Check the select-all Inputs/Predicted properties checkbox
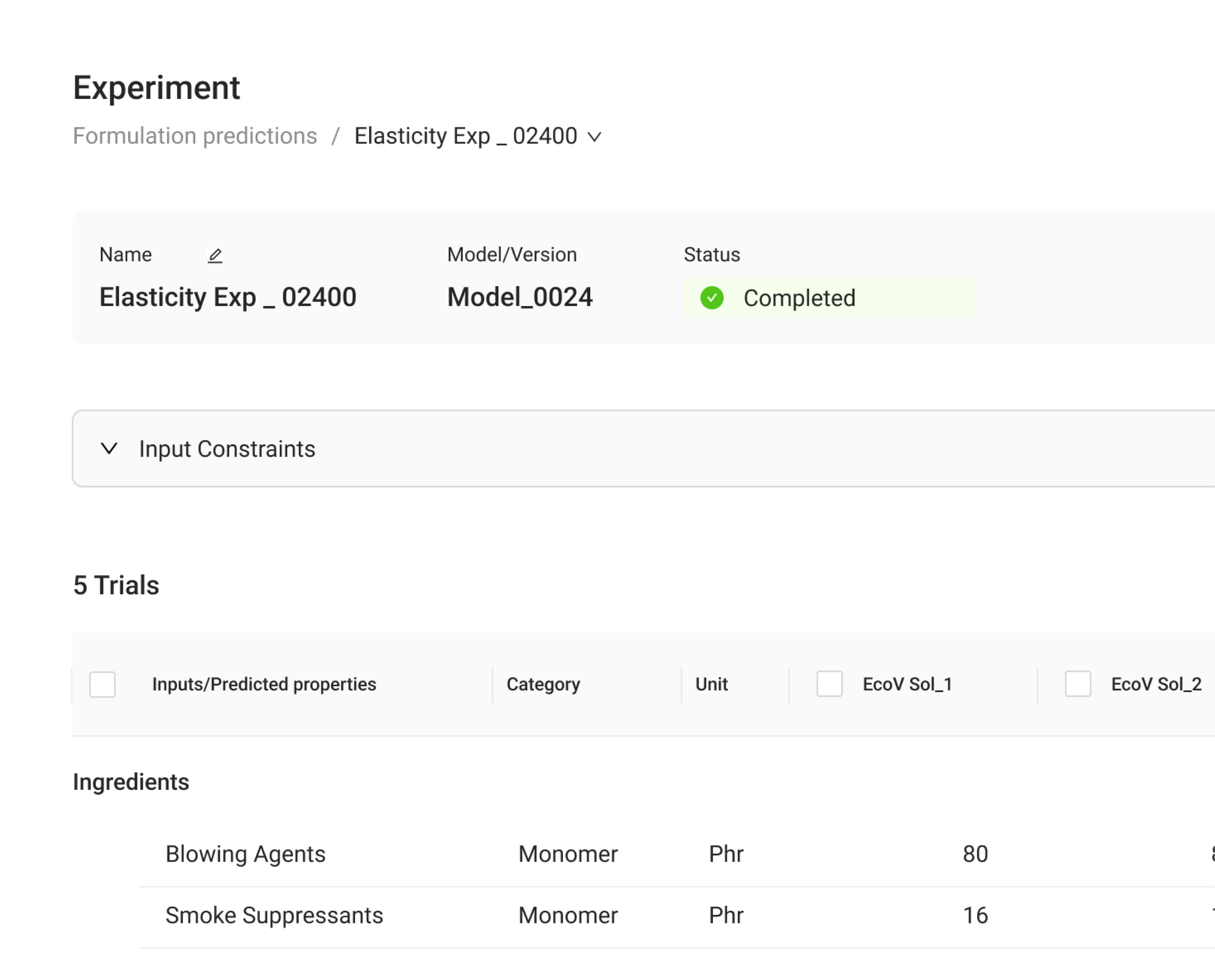This screenshot has width=1215, height=980. (x=103, y=684)
